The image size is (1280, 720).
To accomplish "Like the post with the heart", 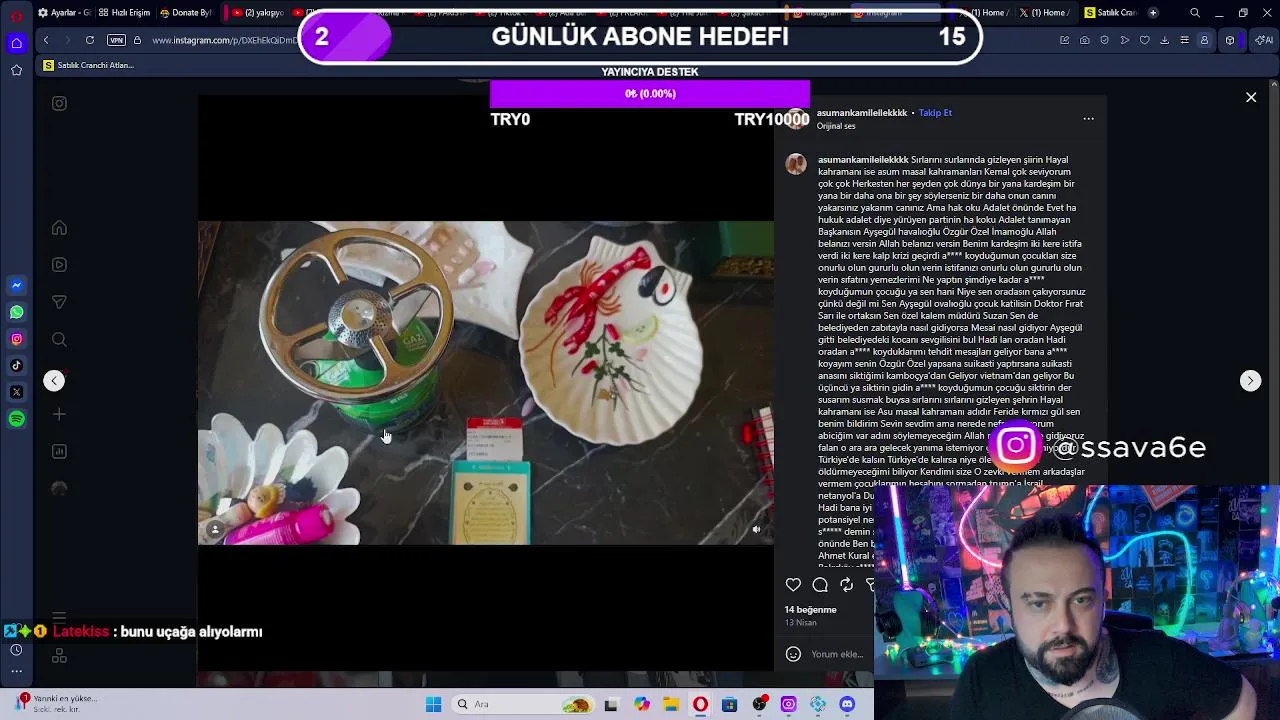I will [x=793, y=585].
